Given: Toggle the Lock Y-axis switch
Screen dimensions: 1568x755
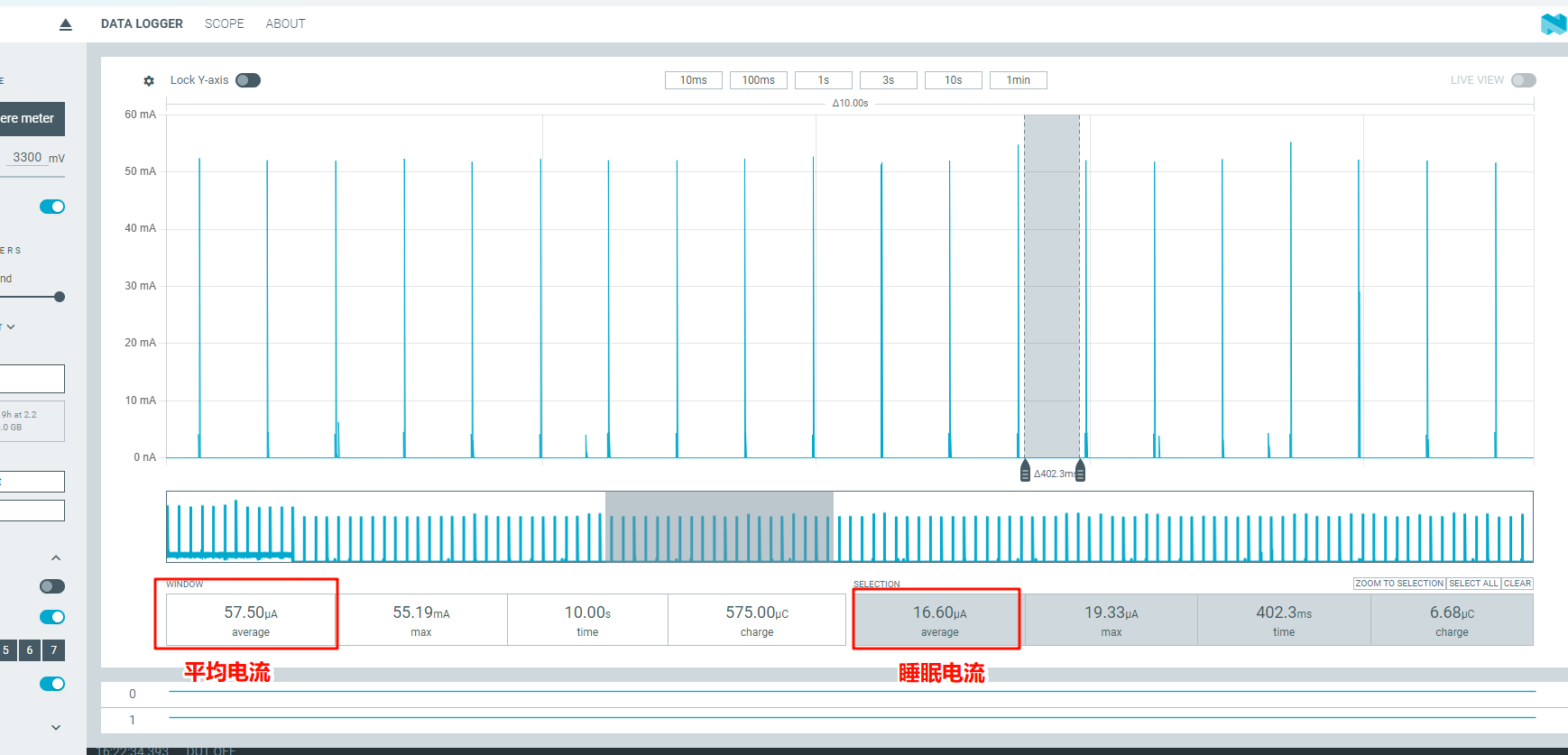Looking at the screenshot, I should tap(248, 80).
